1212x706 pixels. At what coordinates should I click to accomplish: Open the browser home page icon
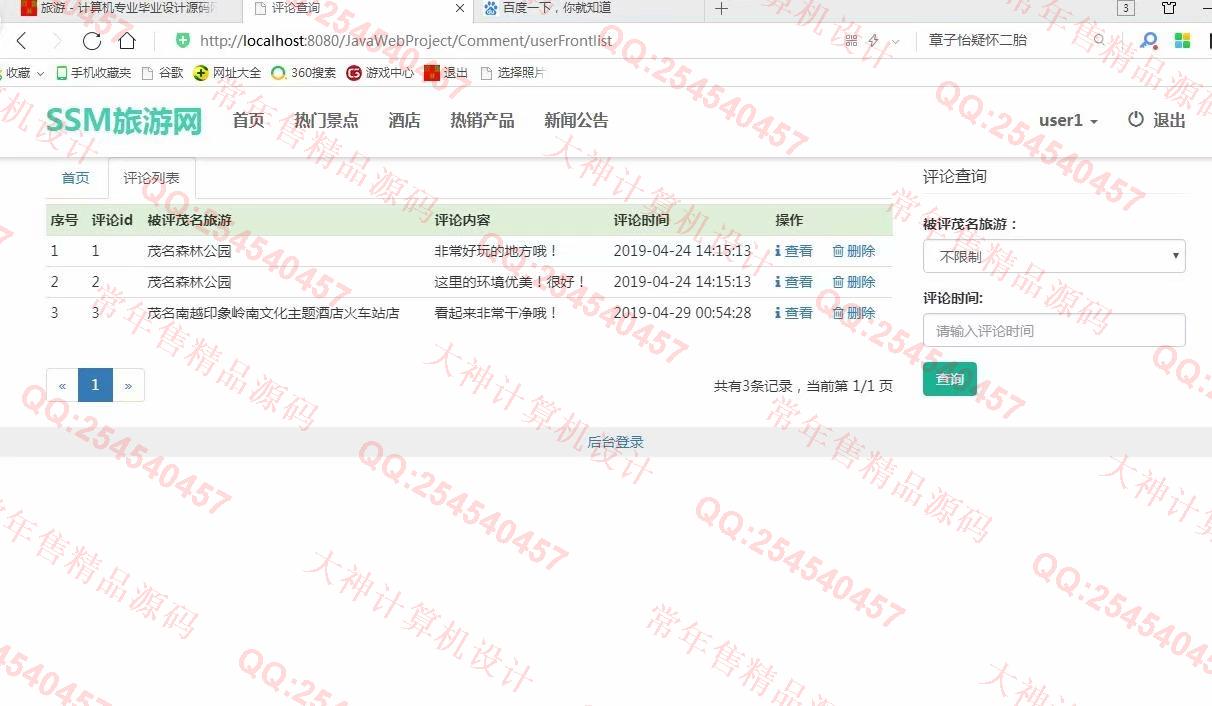click(x=127, y=41)
